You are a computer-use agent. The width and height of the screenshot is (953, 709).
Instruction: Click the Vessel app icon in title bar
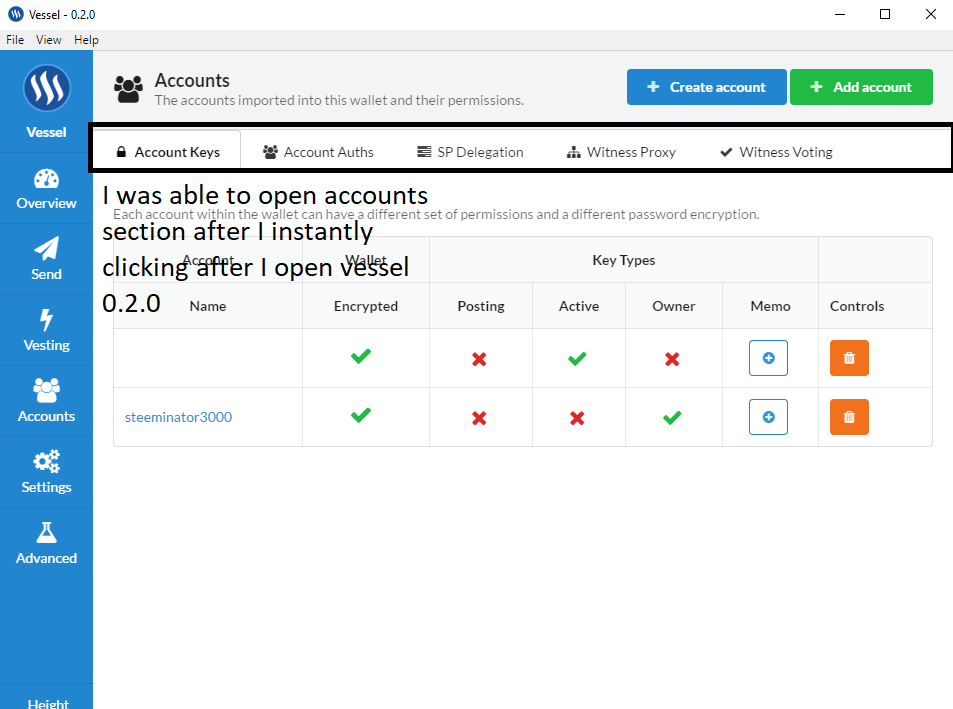coord(16,14)
